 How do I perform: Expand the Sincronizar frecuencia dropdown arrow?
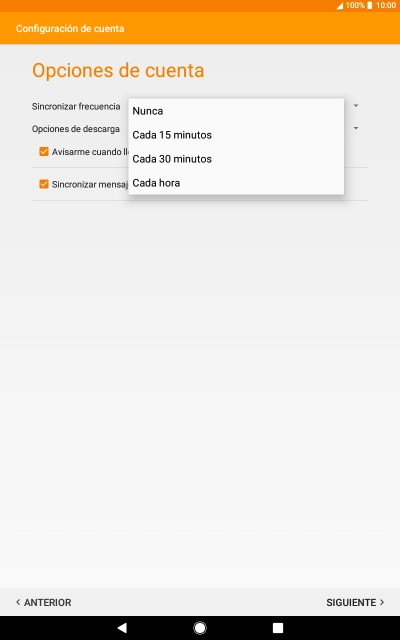pyautogui.click(x=356, y=106)
